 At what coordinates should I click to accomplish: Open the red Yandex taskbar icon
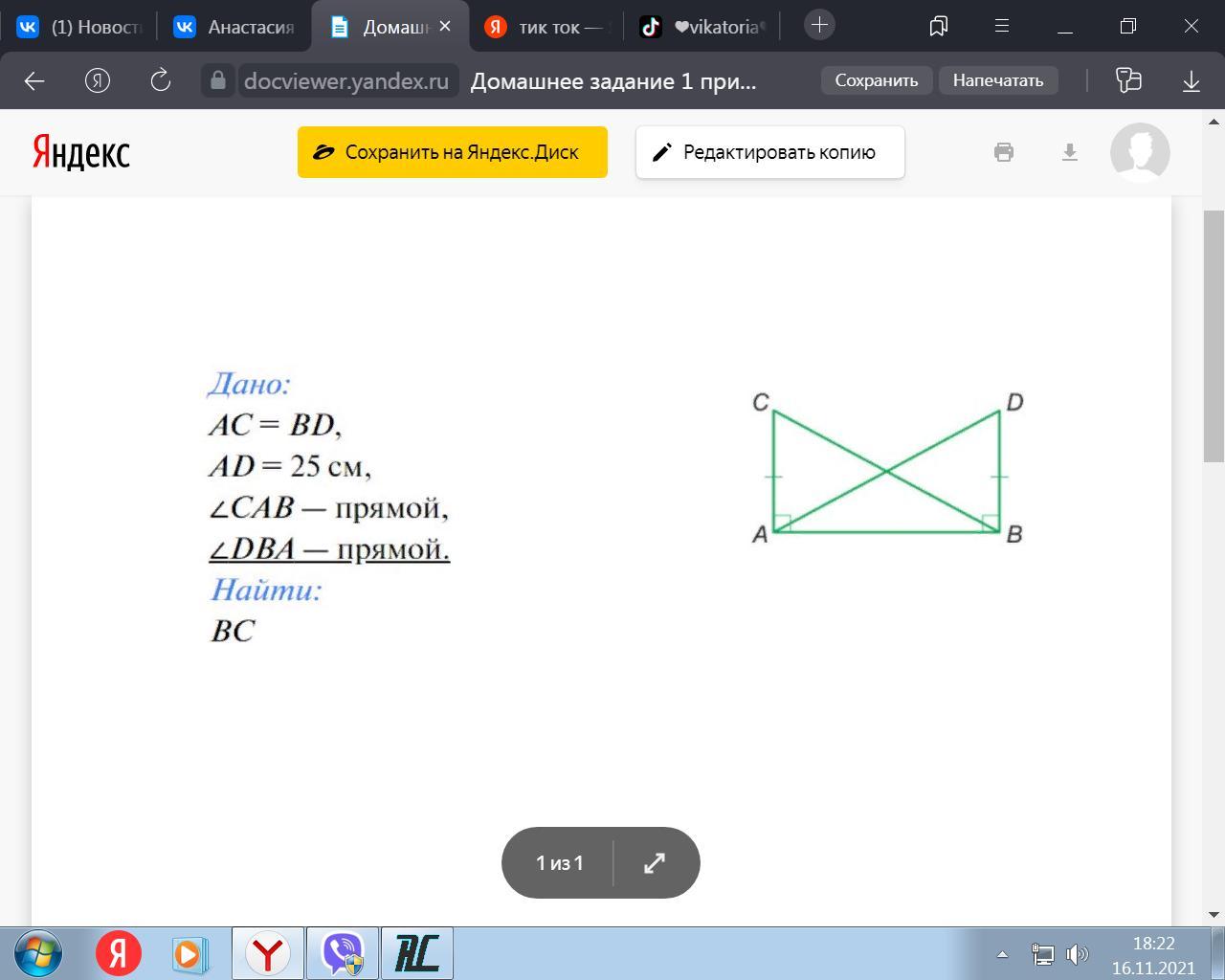tap(118, 954)
